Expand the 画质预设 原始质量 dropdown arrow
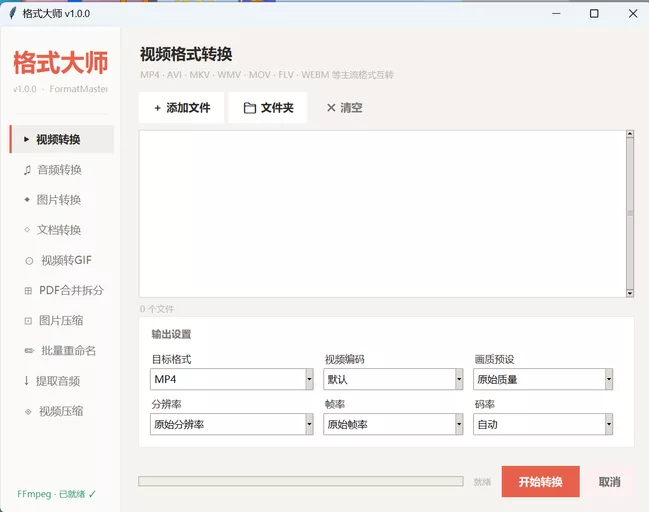This screenshot has width=649, height=512. coord(609,379)
